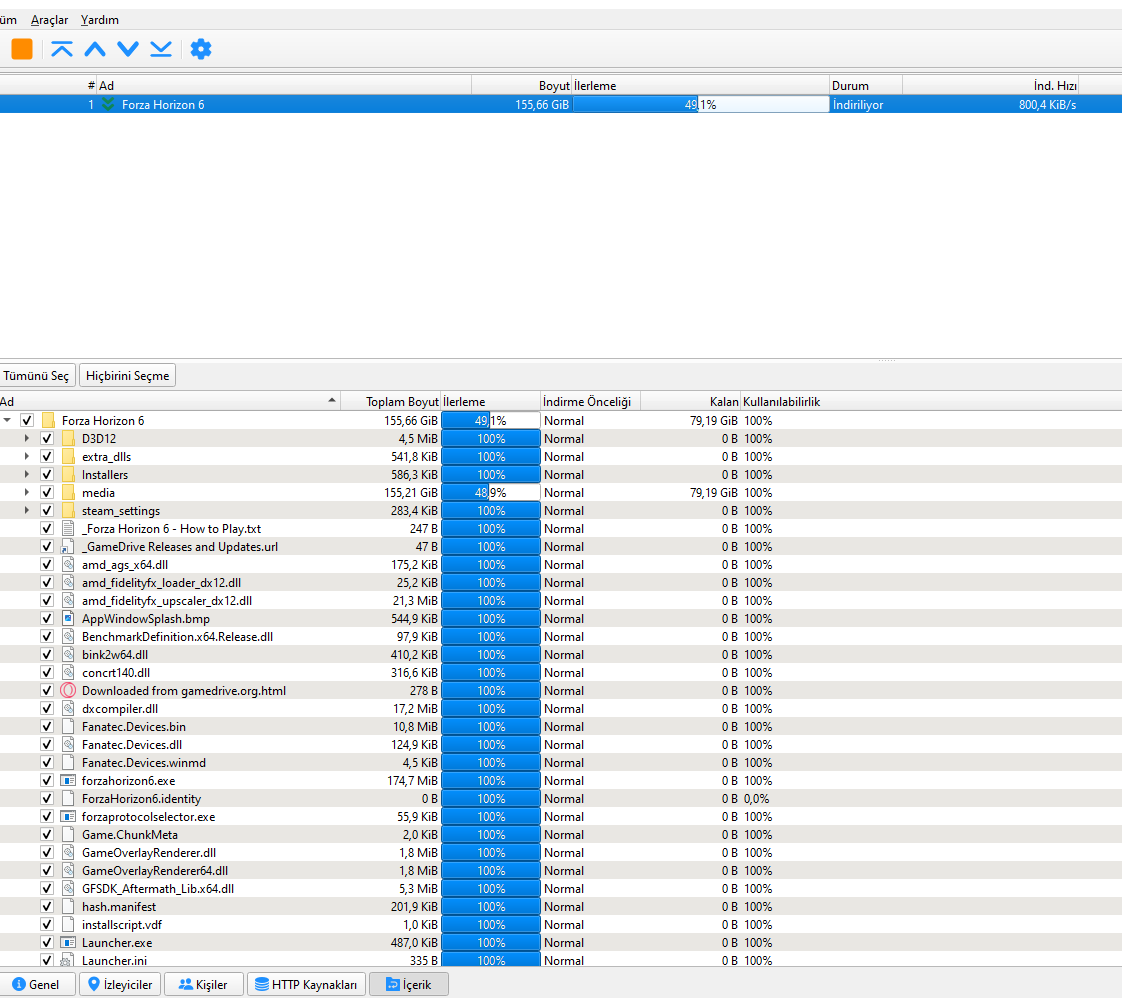Click the exe icon of forzaprotocolselector.exe
This screenshot has height=998, width=1122.
pos(69,816)
